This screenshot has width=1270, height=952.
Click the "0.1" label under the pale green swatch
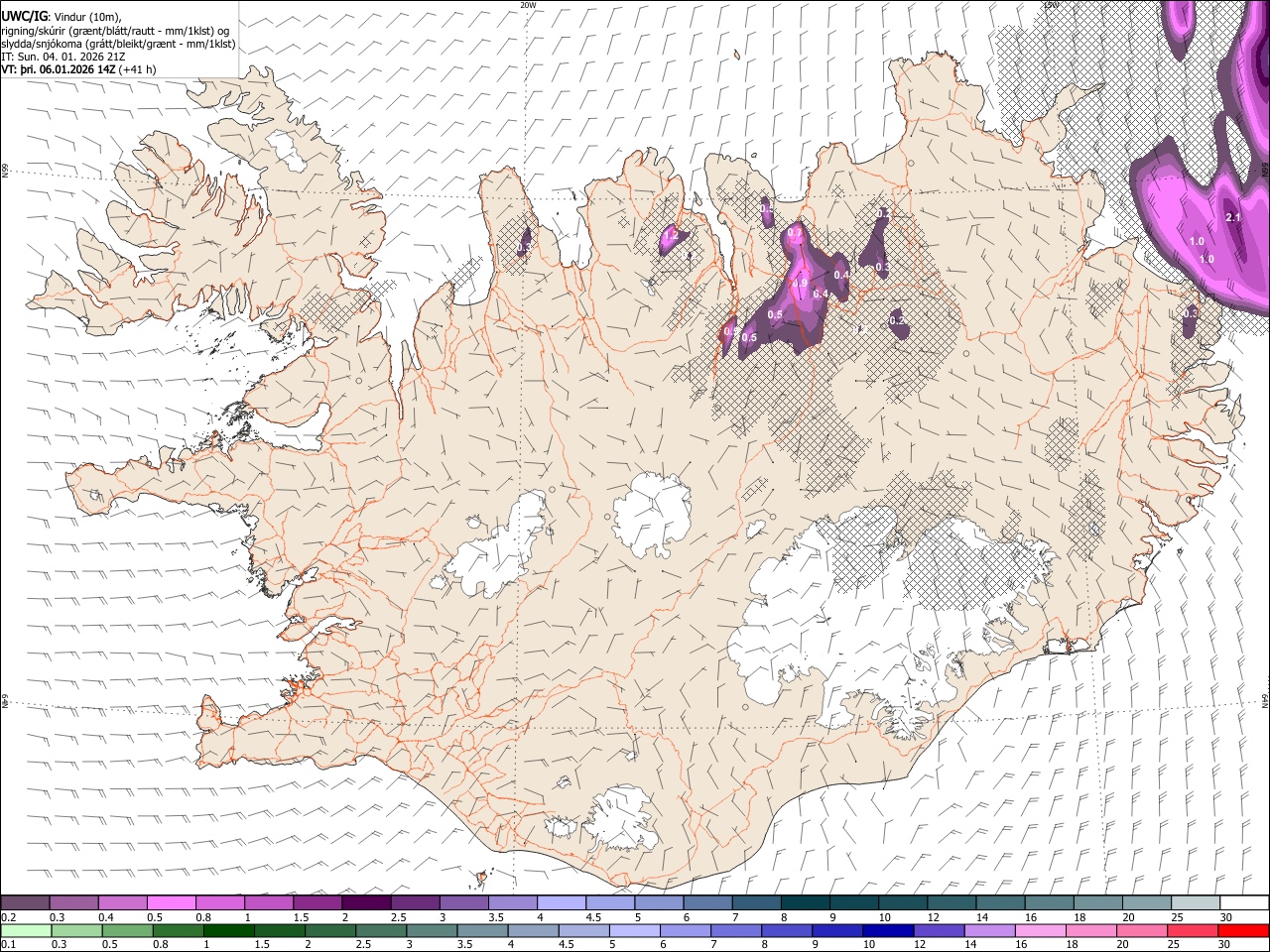pos(7,945)
